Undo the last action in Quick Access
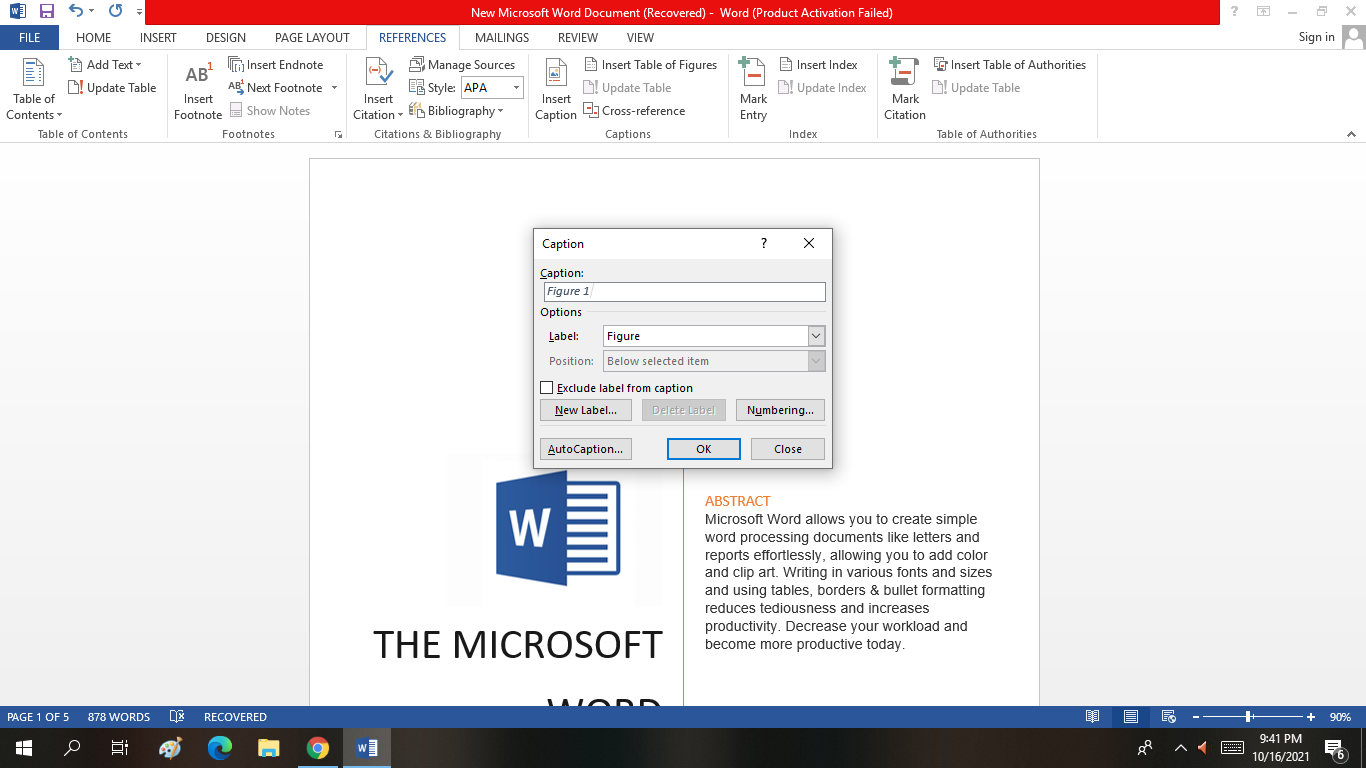The width and height of the screenshot is (1366, 768). [76, 12]
